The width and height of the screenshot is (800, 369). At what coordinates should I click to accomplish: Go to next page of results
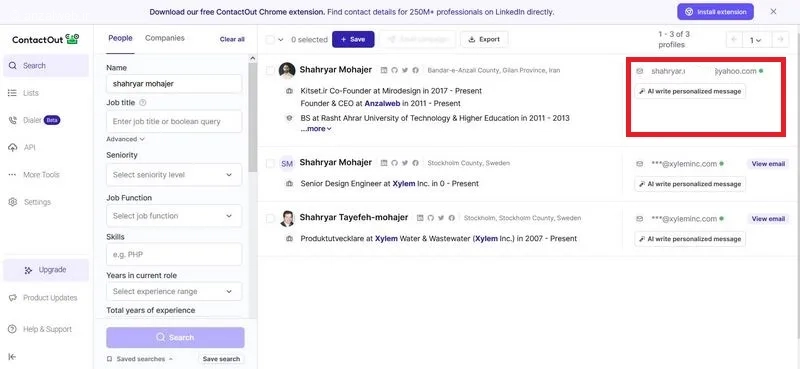coord(780,40)
